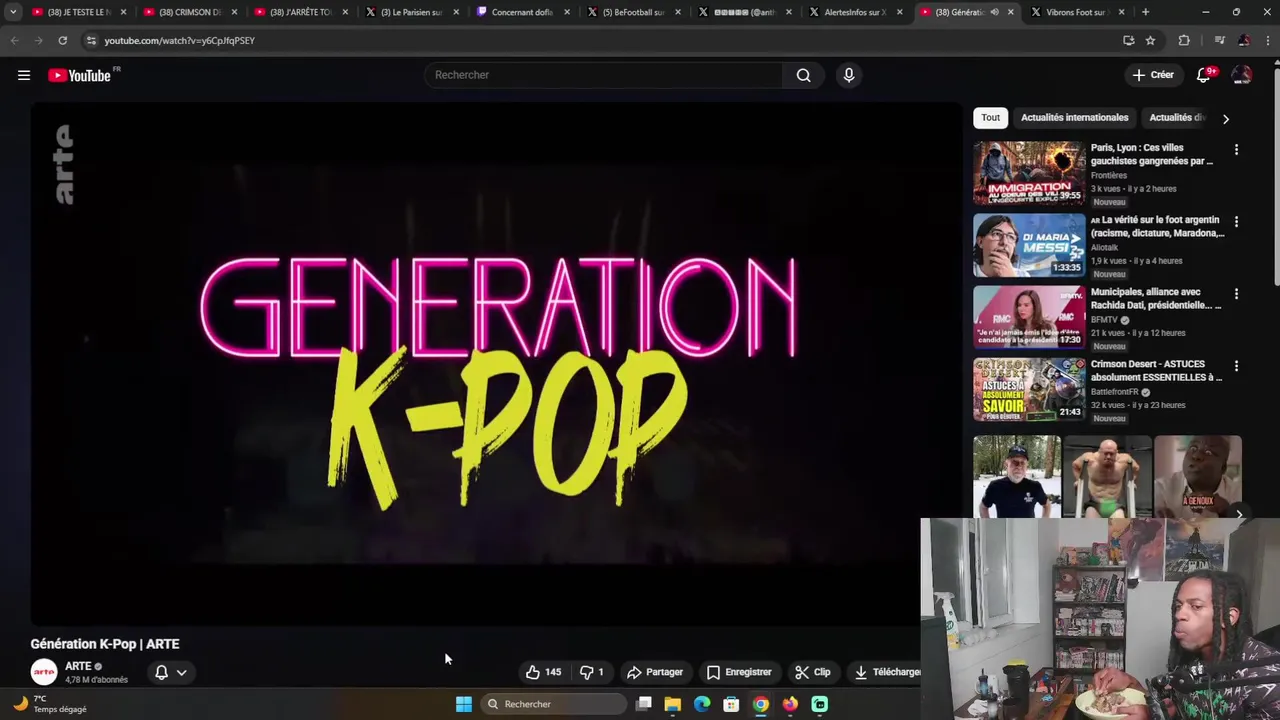Open Task View from the taskbar

pos(644,704)
